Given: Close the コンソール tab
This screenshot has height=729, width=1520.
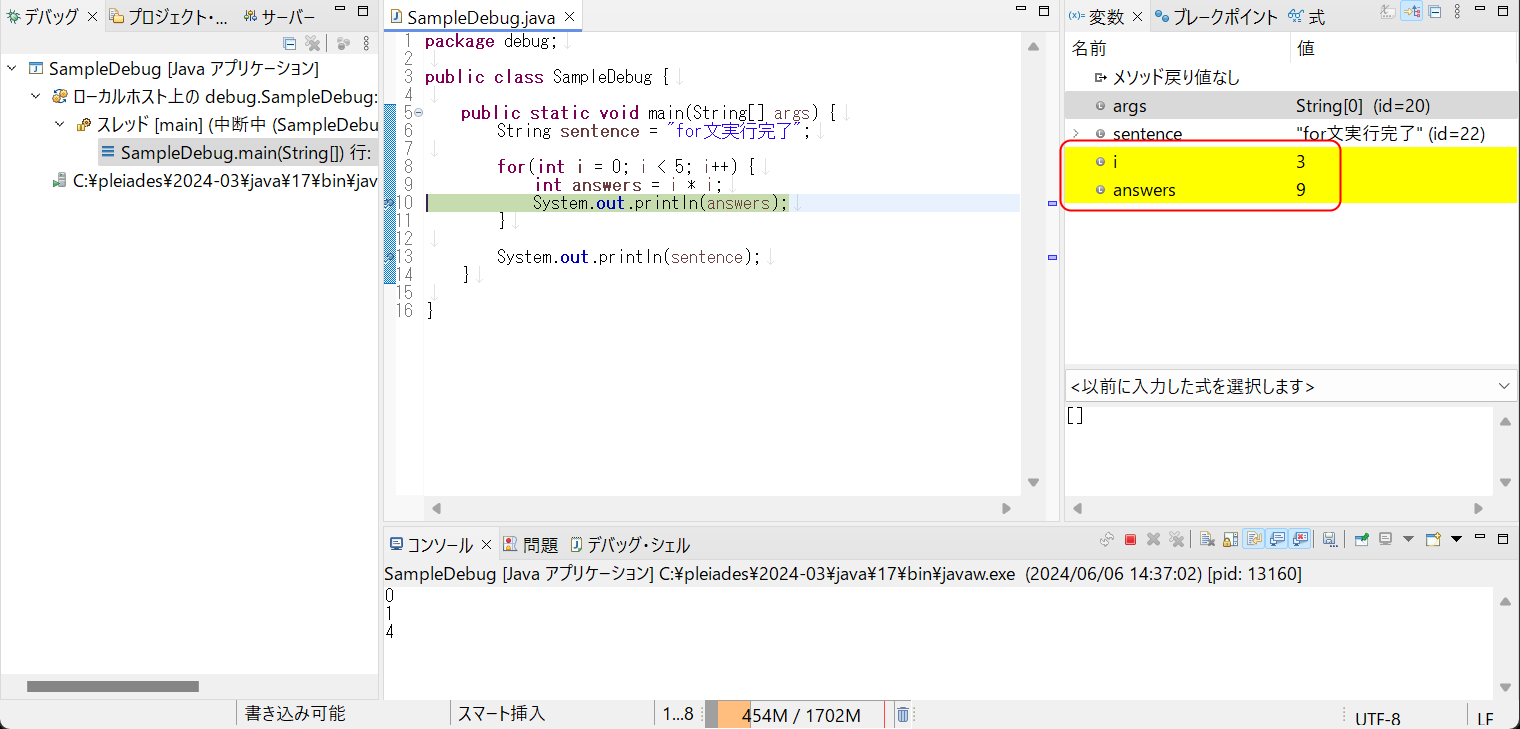Looking at the screenshot, I should (x=487, y=545).
